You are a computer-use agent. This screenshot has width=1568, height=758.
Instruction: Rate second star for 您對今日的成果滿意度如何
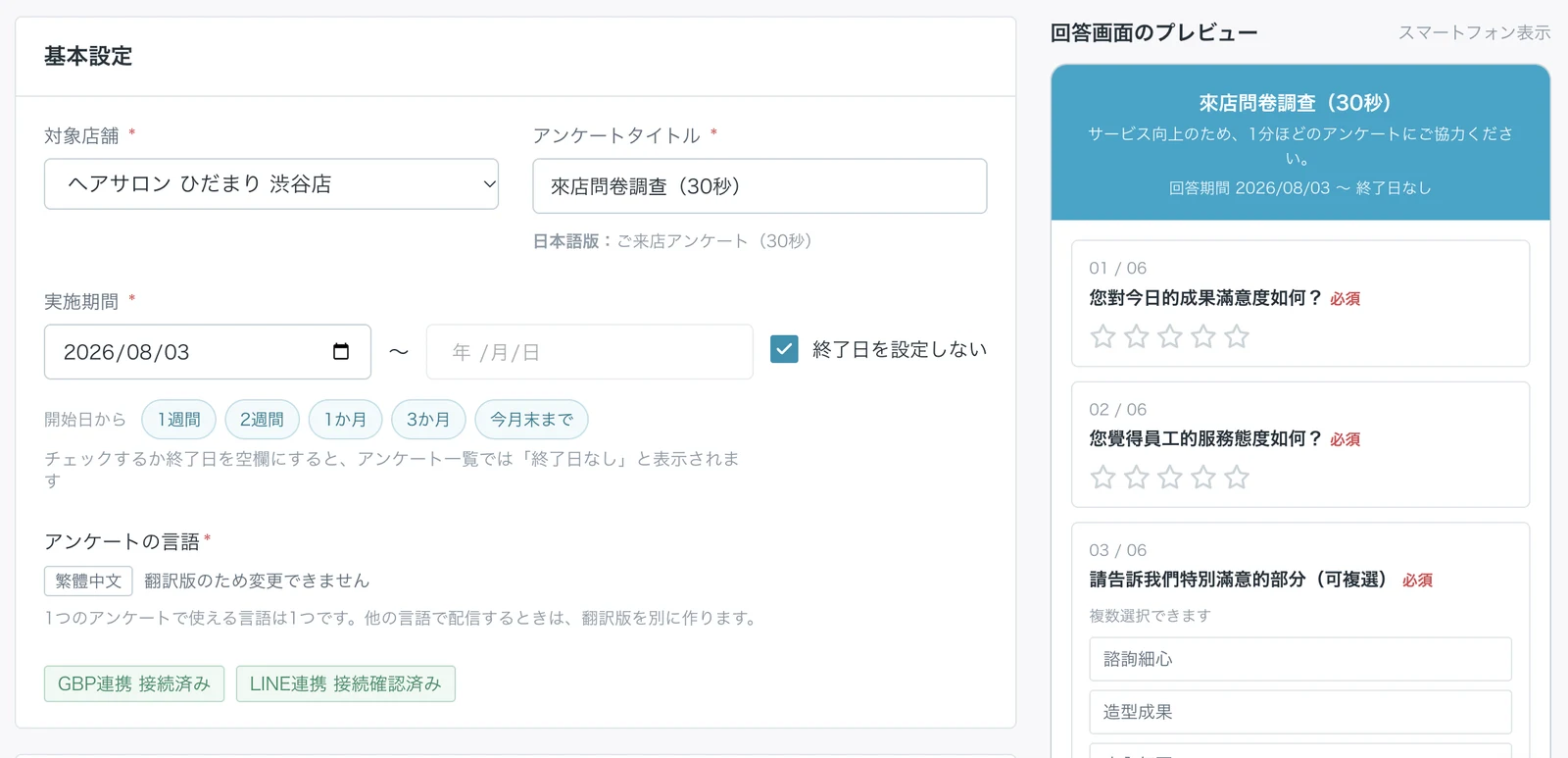(x=1137, y=336)
